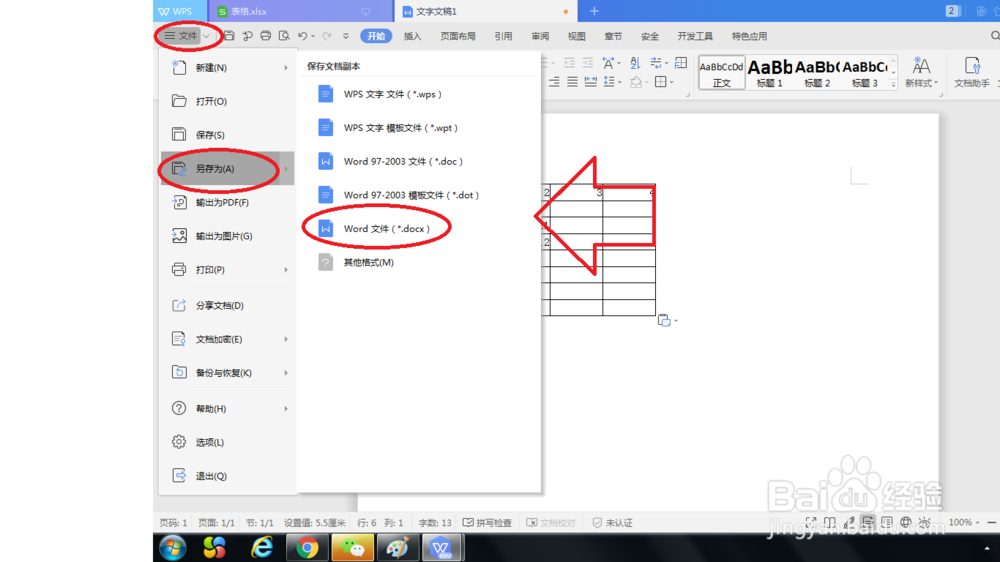This screenshot has height=562, width=1000.
Task: Click the undo arrow icon
Action: tap(303, 36)
